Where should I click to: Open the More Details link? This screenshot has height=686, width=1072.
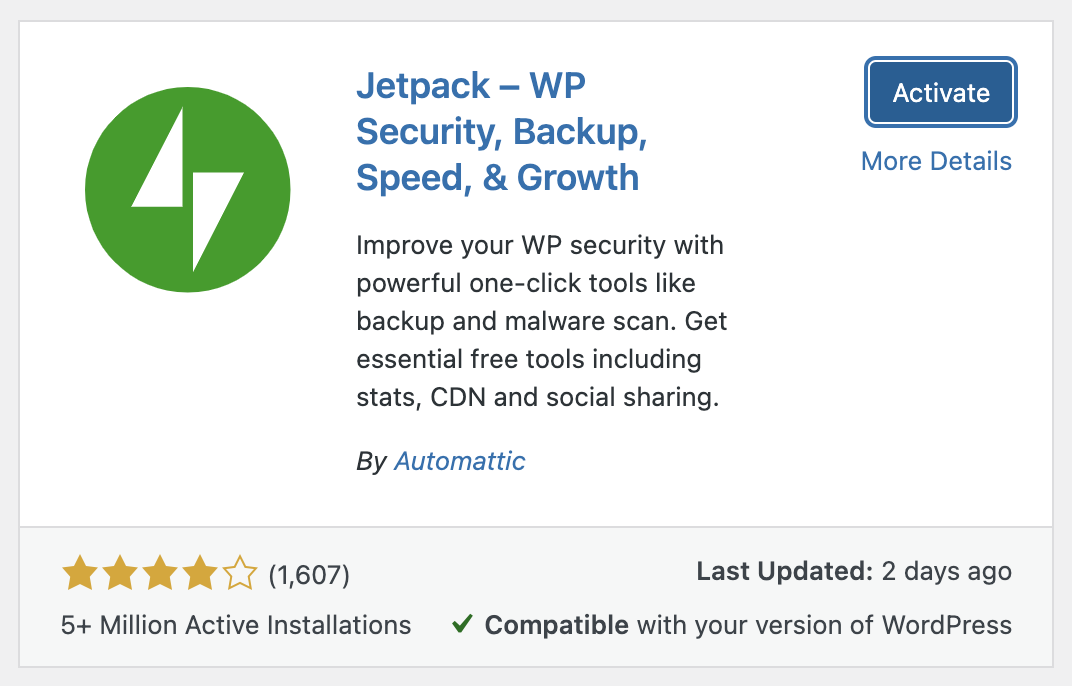pos(936,161)
